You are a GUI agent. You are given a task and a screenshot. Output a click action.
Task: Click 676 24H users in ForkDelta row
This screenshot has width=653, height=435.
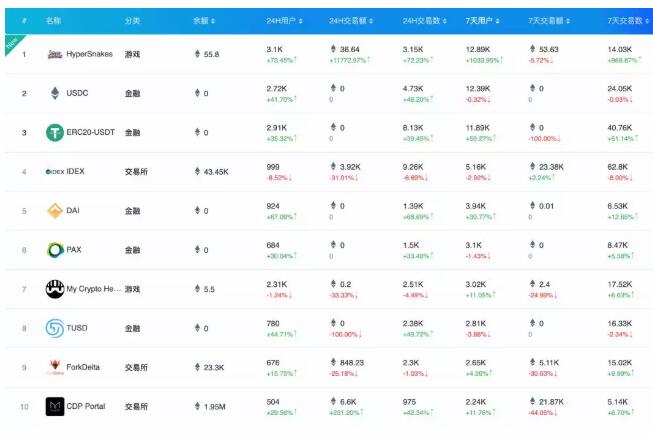pyautogui.click(x=273, y=362)
